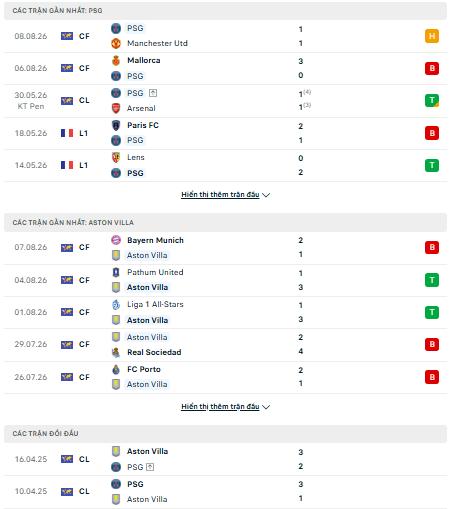Screen dimensions: 452x509
Task: Expand more Aston Villa matches list
Action: pos(220,407)
